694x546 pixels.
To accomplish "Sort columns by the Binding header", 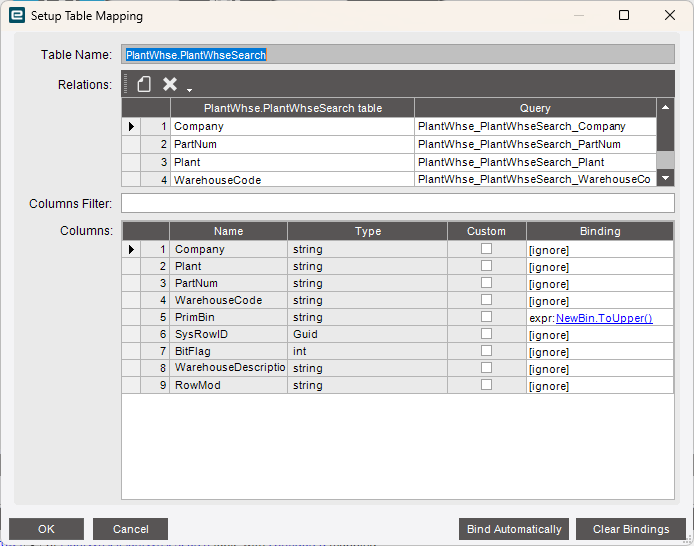I will (x=599, y=231).
